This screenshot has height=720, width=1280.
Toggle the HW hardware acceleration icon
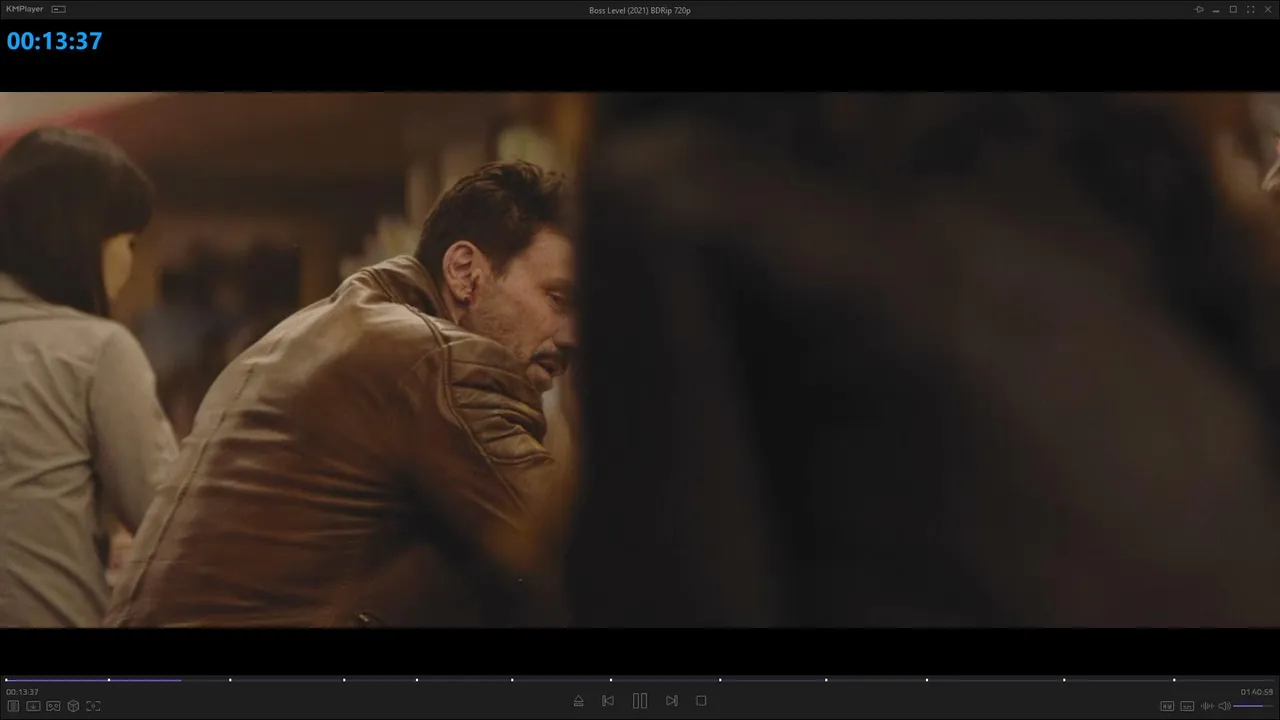(x=1167, y=706)
